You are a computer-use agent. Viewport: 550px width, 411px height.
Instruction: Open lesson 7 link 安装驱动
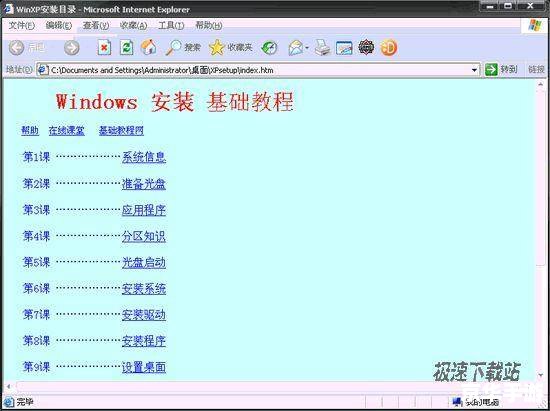point(144,315)
